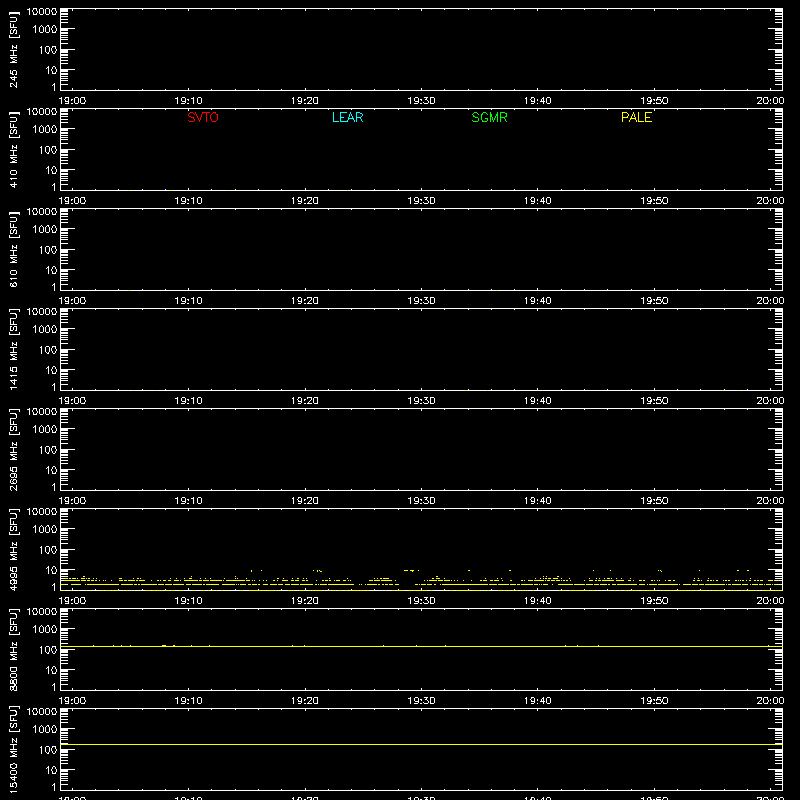Select the 1415 MHz [SFU] axis title
Image resolution: width=800 pixels, height=800 pixels.
13,349
